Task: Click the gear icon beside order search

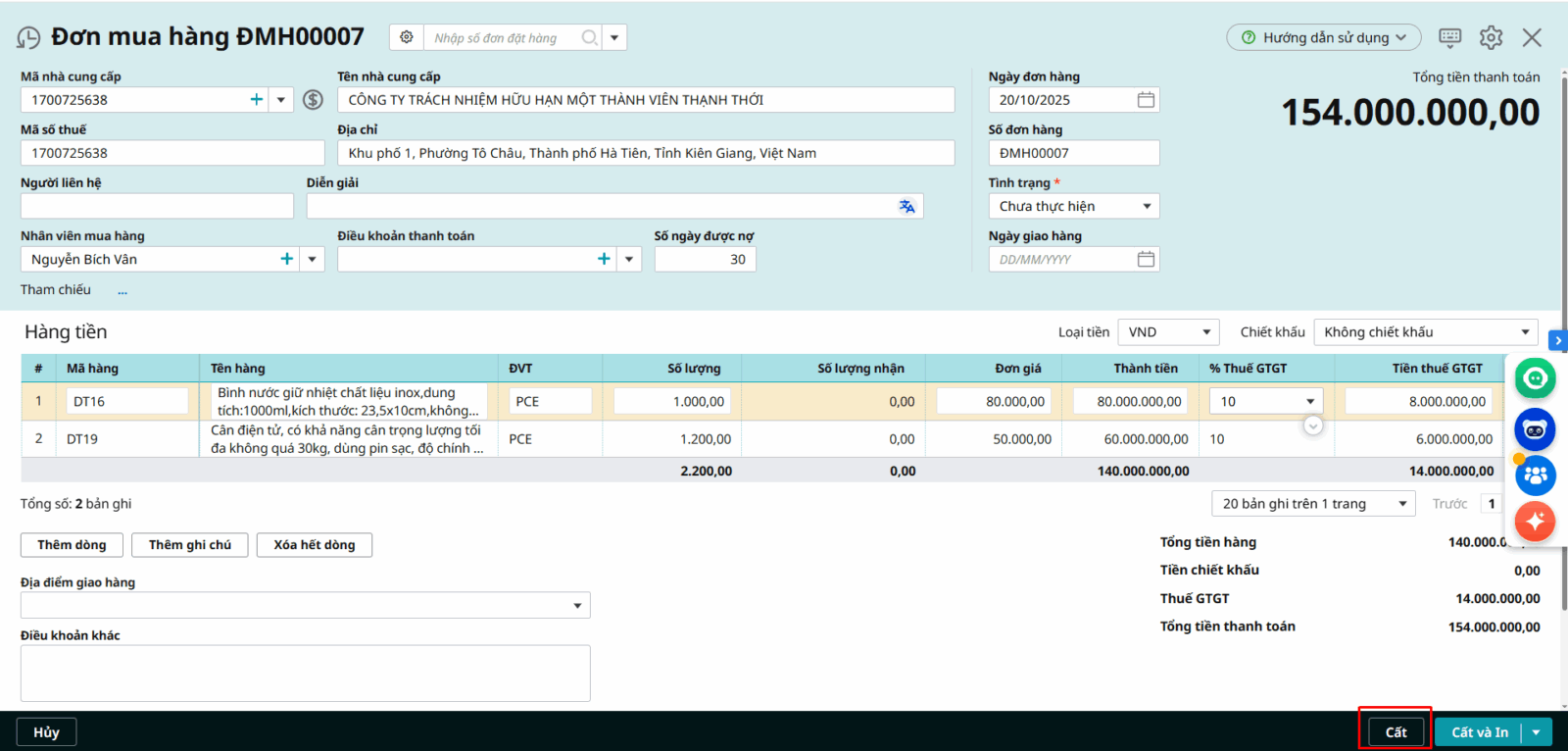Action: pyautogui.click(x=407, y=37)
